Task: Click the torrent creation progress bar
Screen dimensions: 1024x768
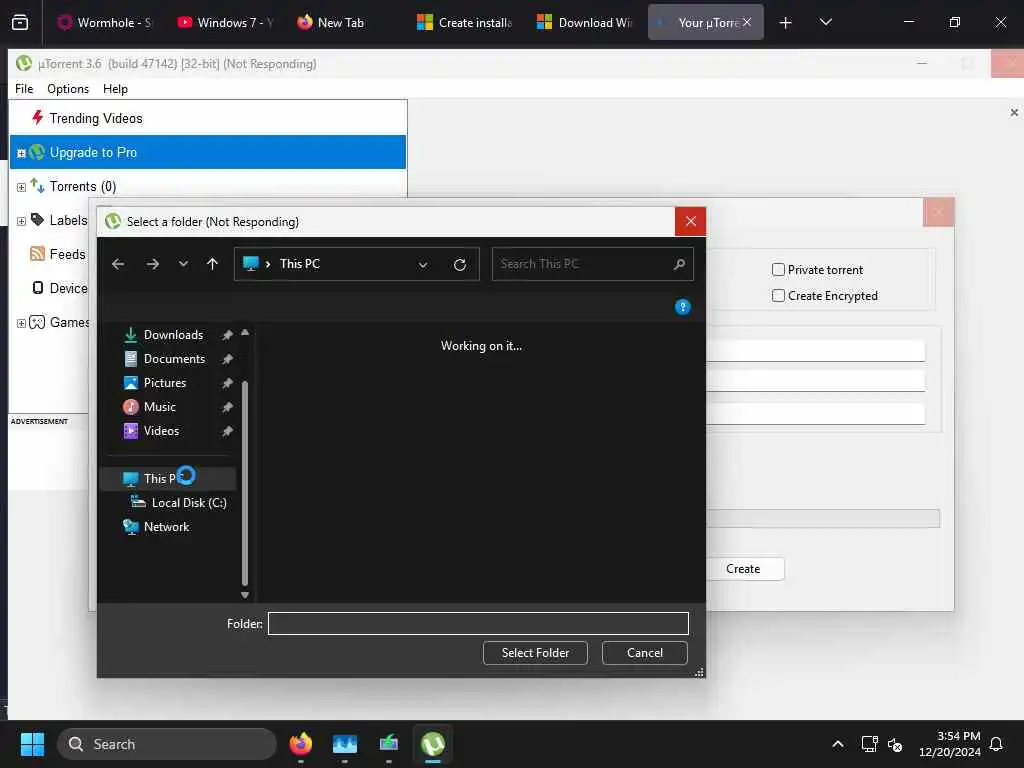Action: (823, 519)
